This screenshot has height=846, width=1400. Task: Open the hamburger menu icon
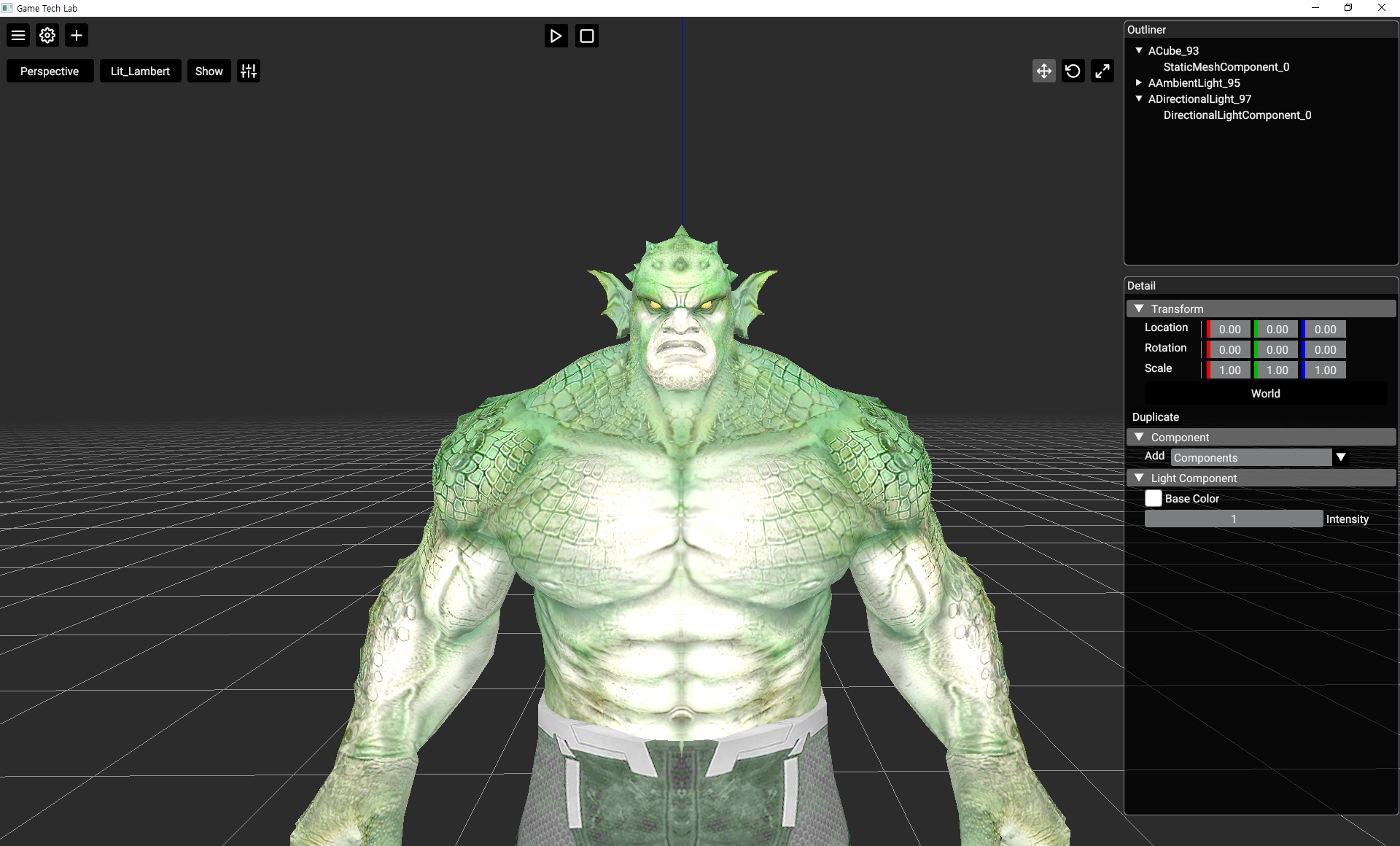pos(18,35)
